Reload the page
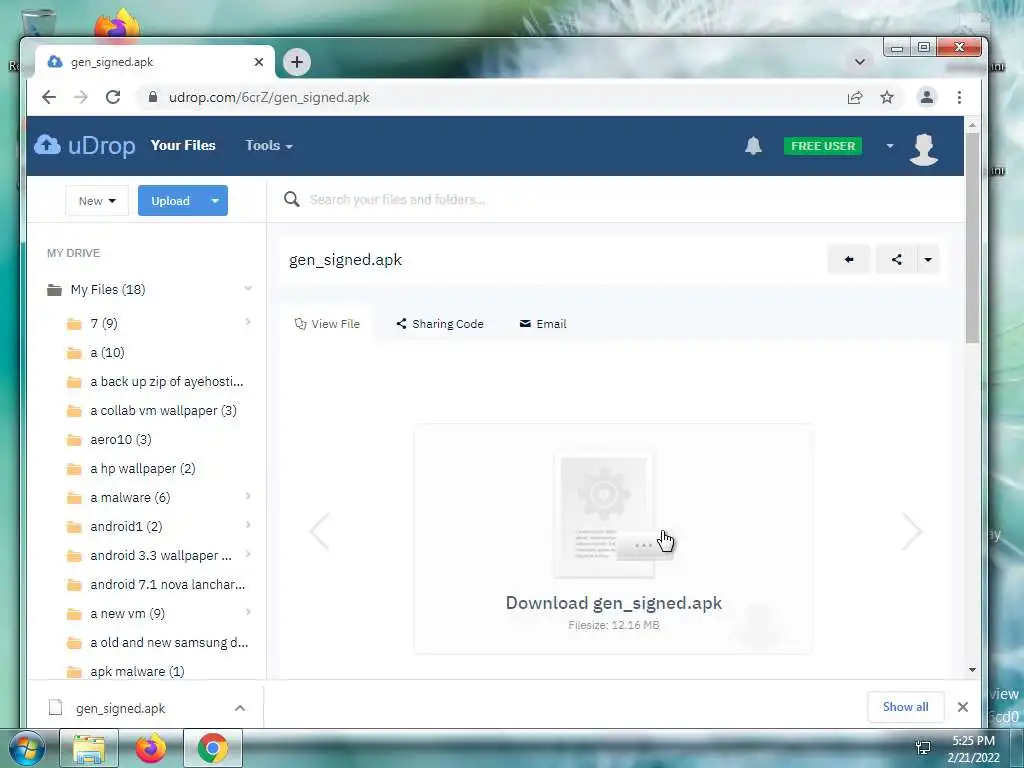This screenshot has width=1024, height=768. [113, 97]
